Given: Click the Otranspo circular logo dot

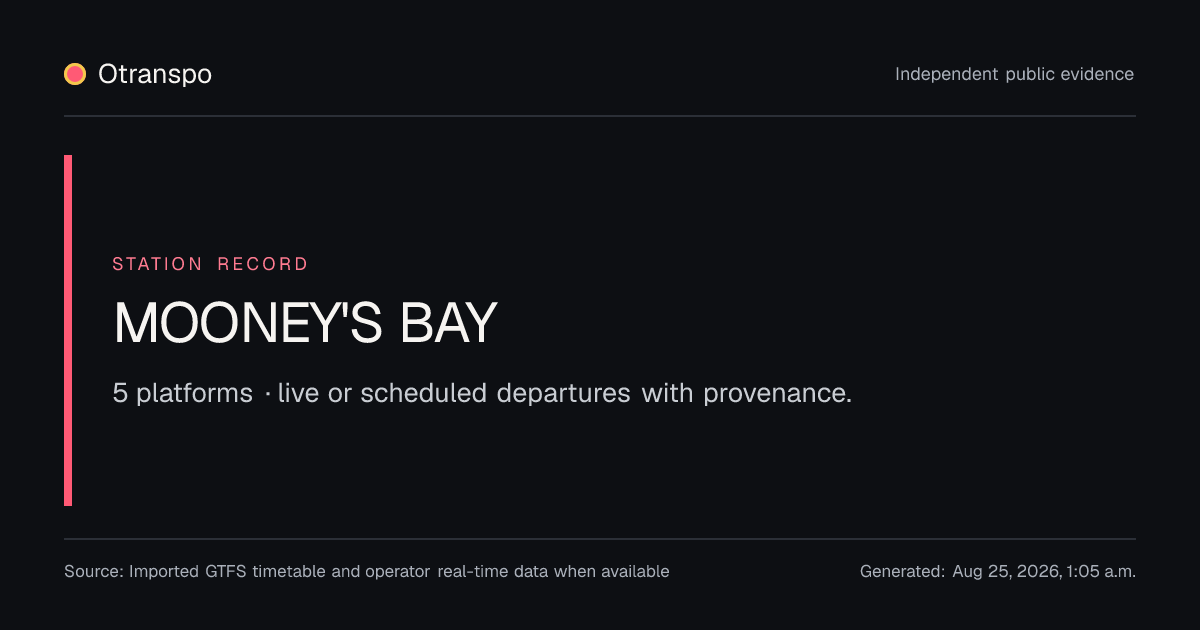Looking at the screenshot, I should coord(75,74).
